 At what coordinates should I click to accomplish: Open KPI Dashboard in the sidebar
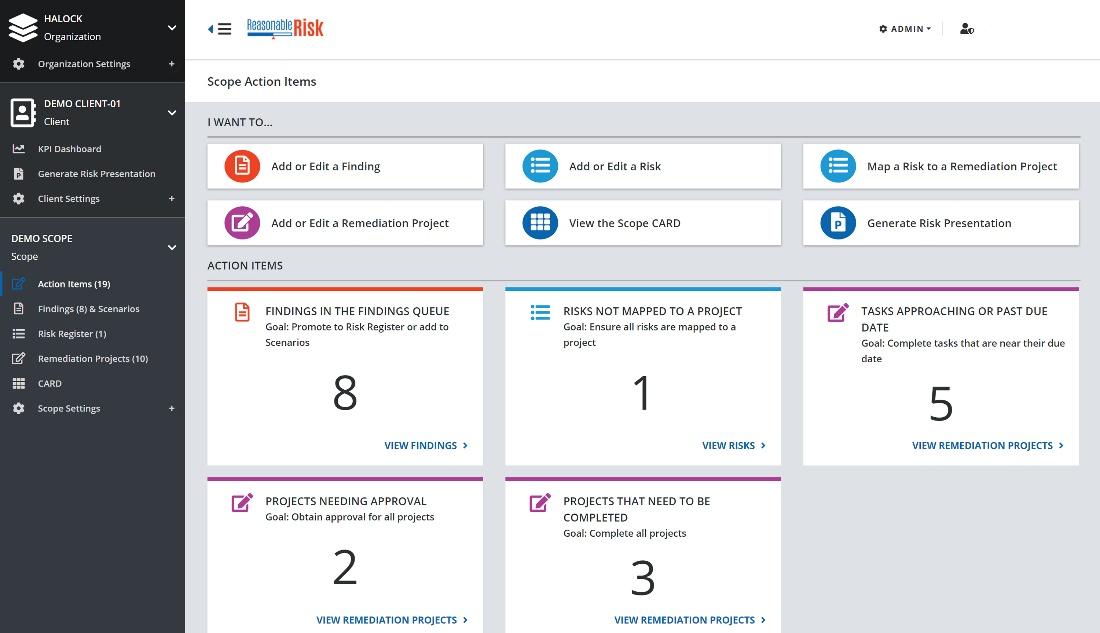pyautogui.click(x=69, y=149)
